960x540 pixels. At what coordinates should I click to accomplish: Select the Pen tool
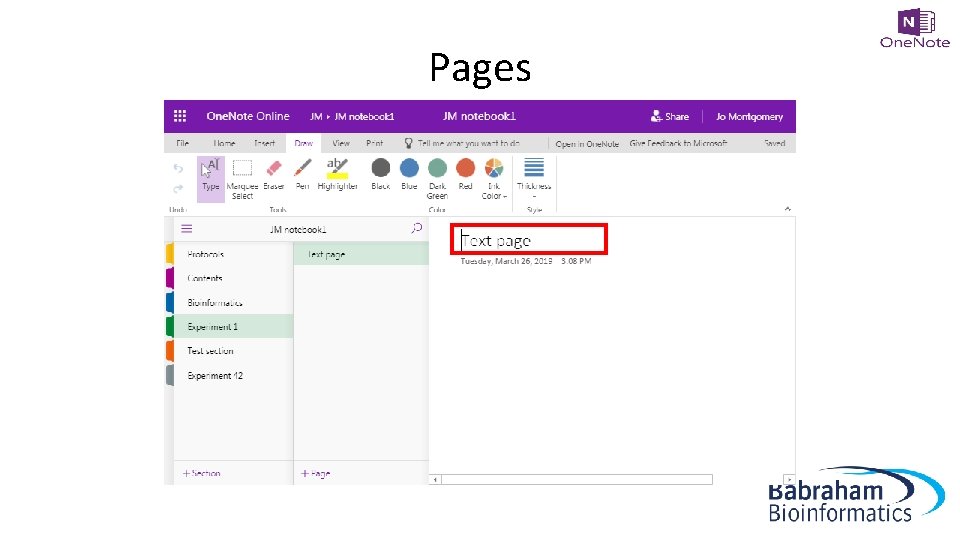tap(302, 174)
